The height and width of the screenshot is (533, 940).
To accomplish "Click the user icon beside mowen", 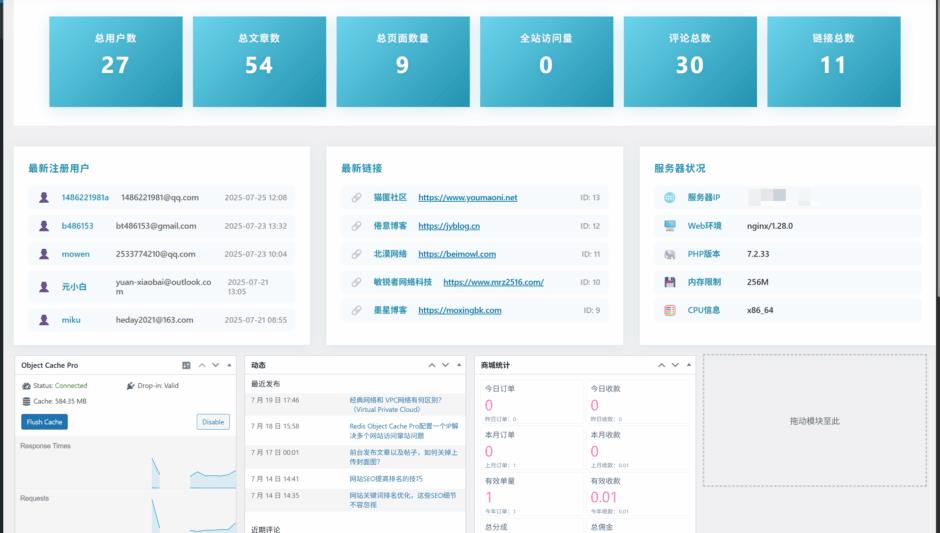I will (x=44, y=254).
